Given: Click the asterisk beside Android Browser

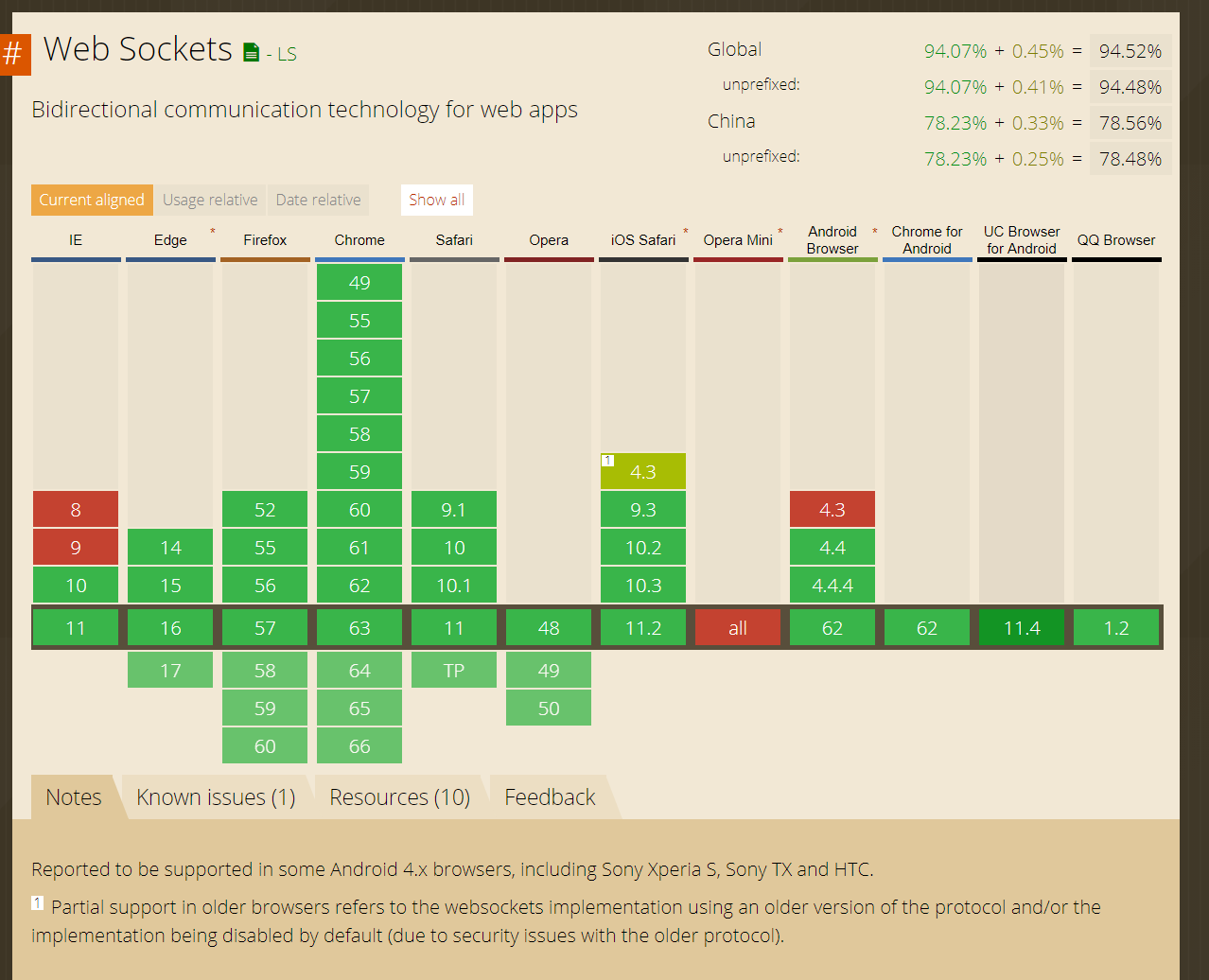Looking at the screenshot, I should click(873, 229).
